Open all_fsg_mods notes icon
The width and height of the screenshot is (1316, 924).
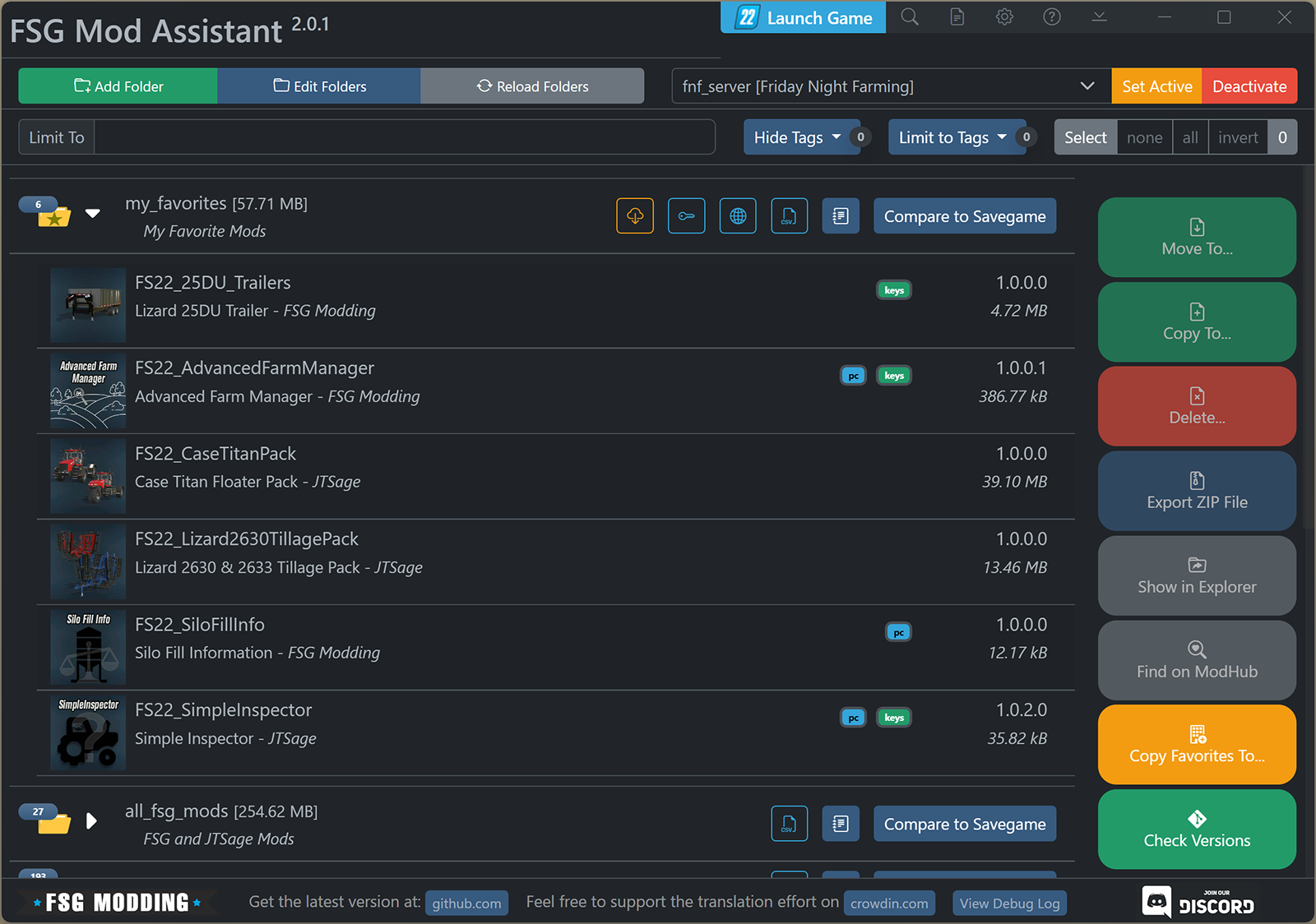point(841,824)
